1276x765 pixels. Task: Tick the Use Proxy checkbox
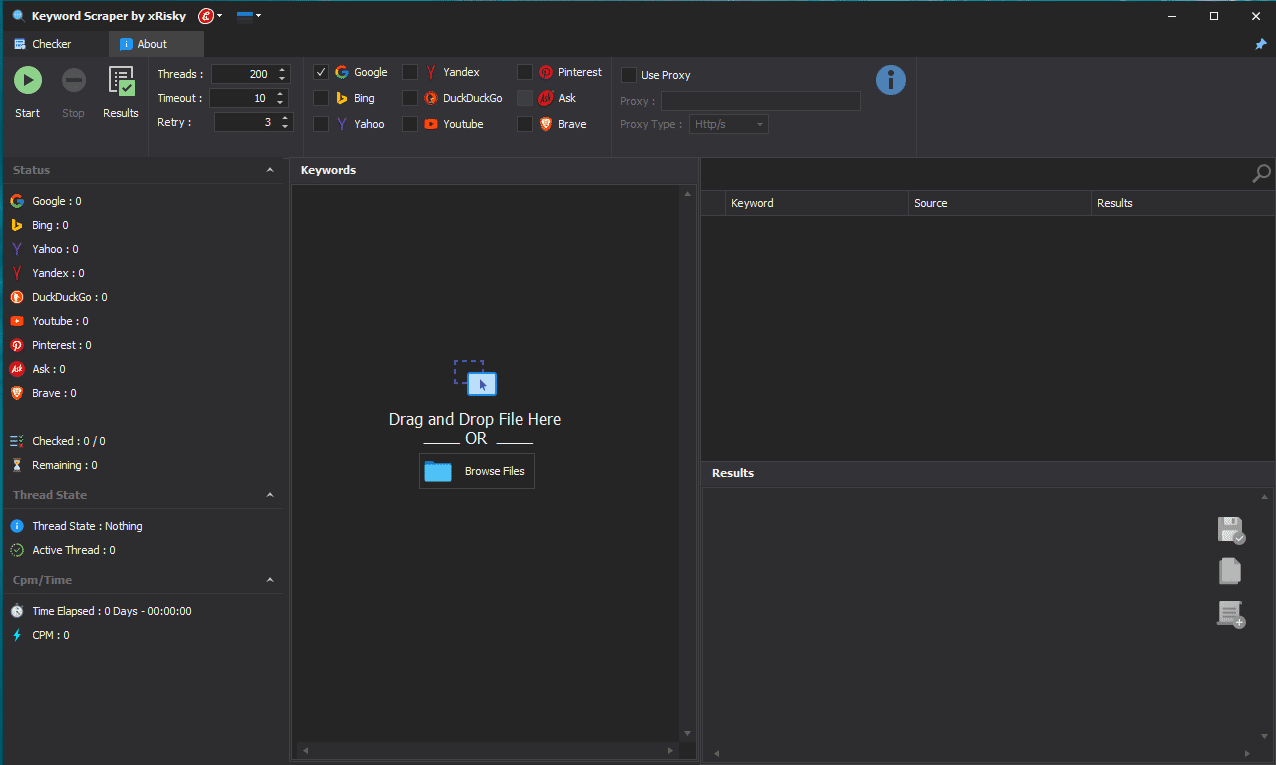point(629,75)
